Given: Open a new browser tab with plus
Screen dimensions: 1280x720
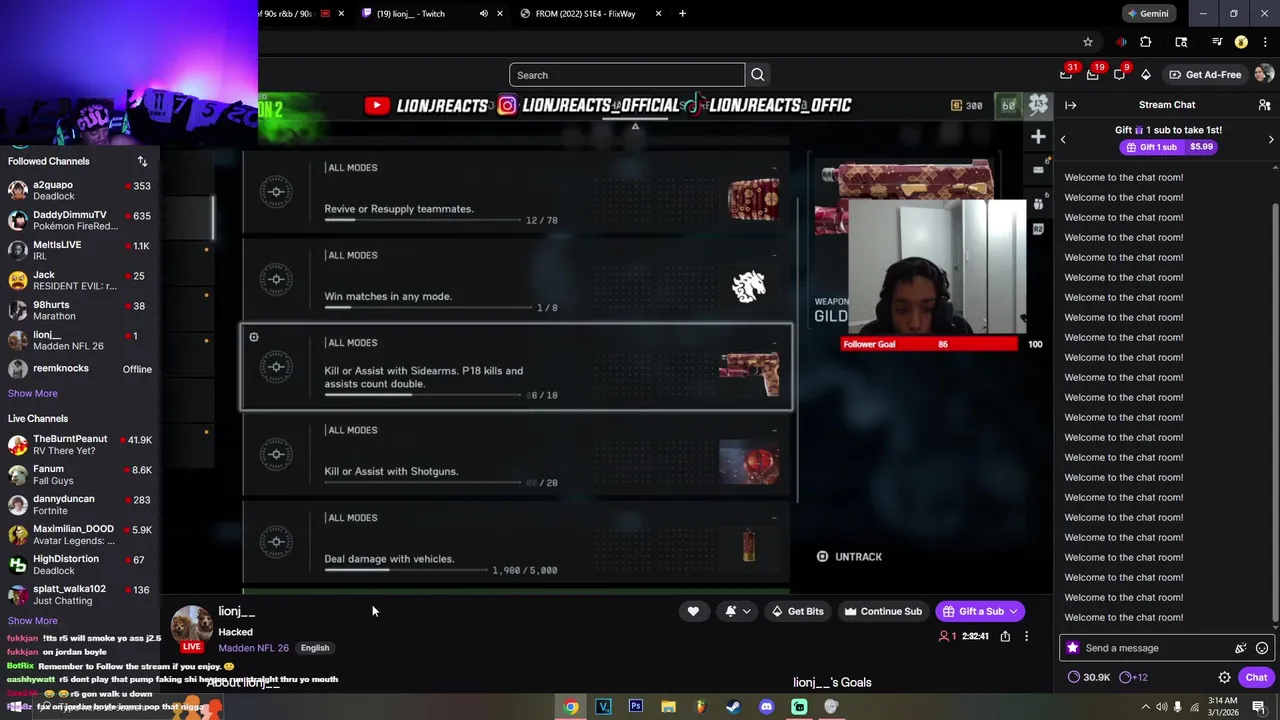Looking at the screenshot, I should 682,14.
